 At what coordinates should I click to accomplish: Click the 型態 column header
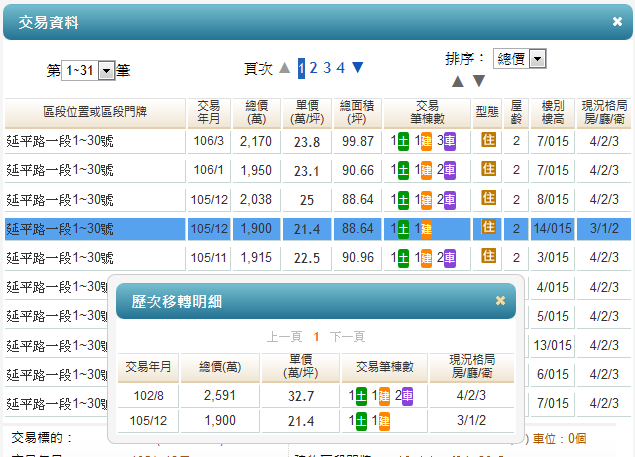point(487,113)
